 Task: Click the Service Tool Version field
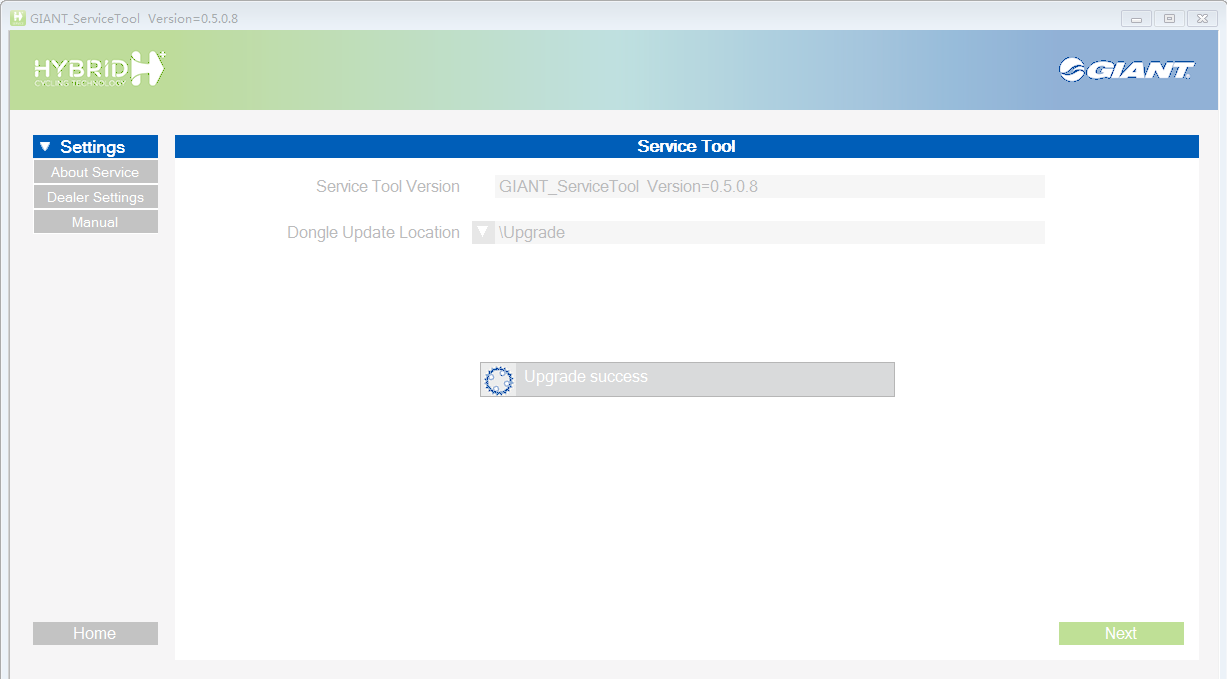coord(770,186)
